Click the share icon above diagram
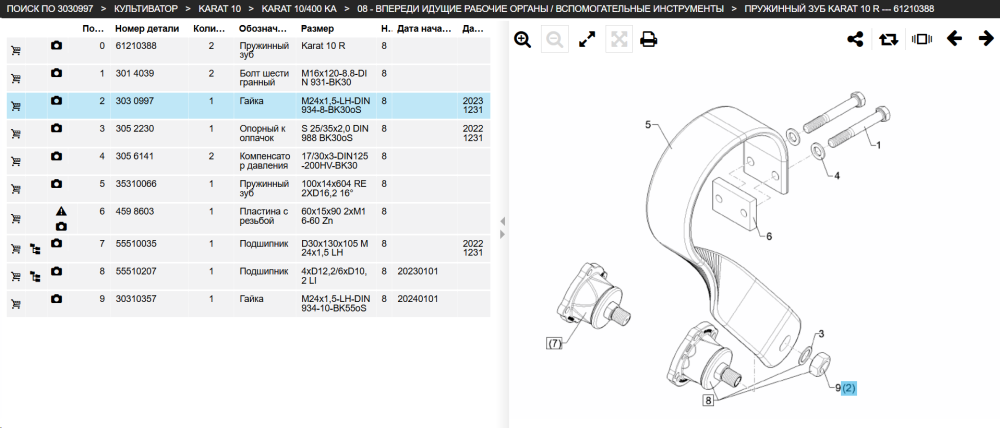Image resolution: width=1000 pixels, height=428 pixels. [855, 40]
